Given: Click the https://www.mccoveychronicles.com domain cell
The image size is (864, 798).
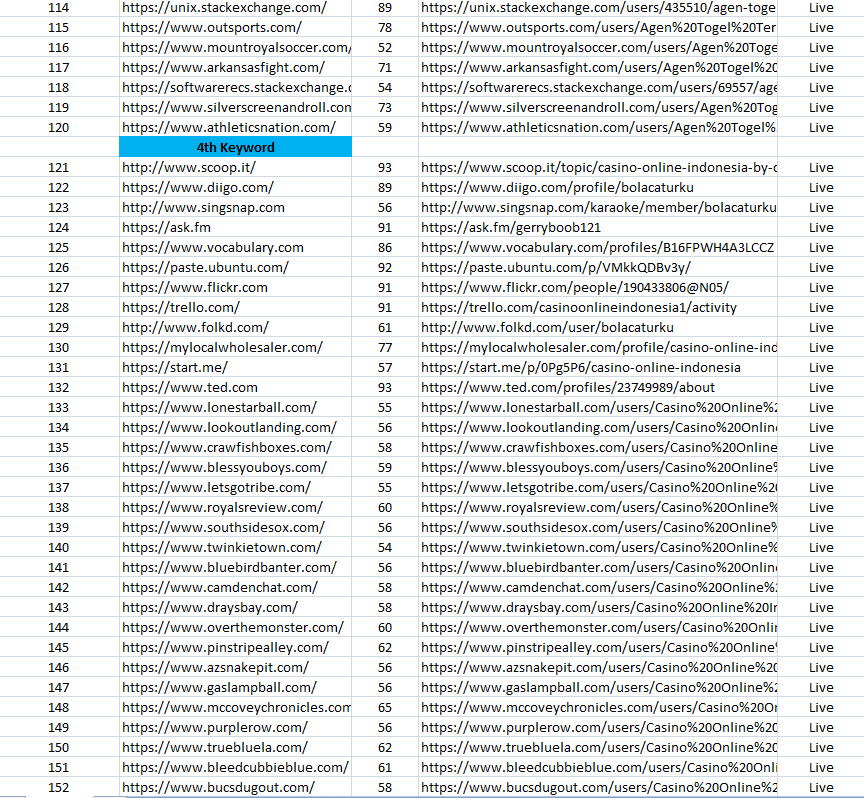Looking at the screenshot, I should pyautogui.click(x=235, y=707).
